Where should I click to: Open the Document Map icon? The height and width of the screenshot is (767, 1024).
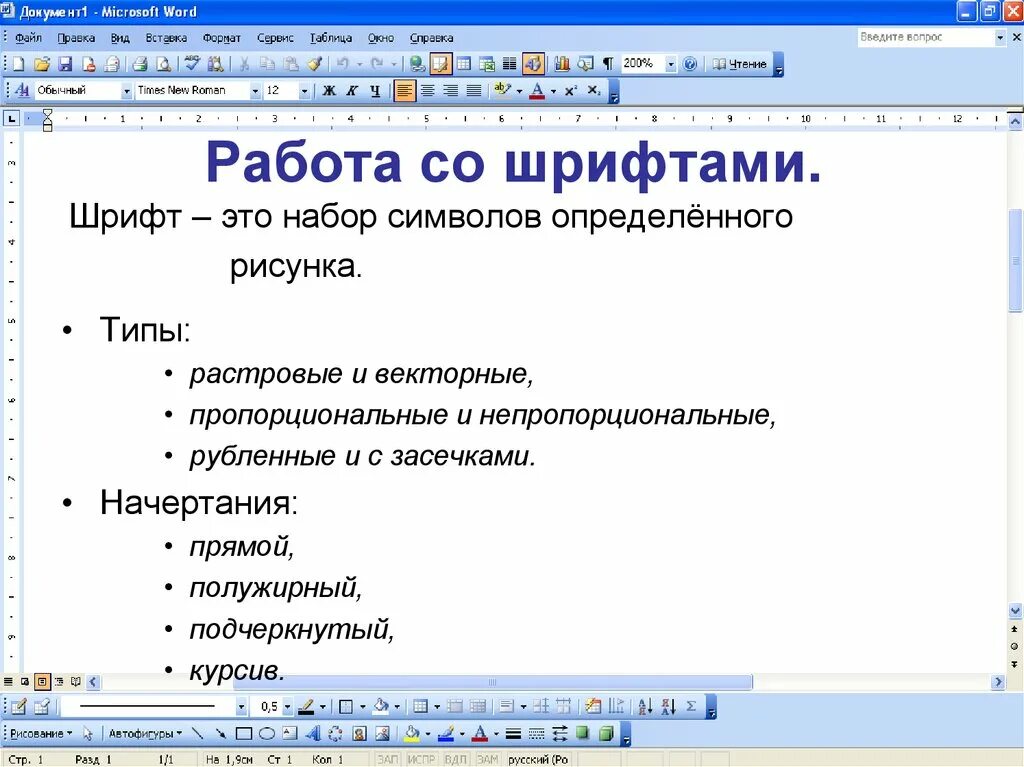pos(585,64)
